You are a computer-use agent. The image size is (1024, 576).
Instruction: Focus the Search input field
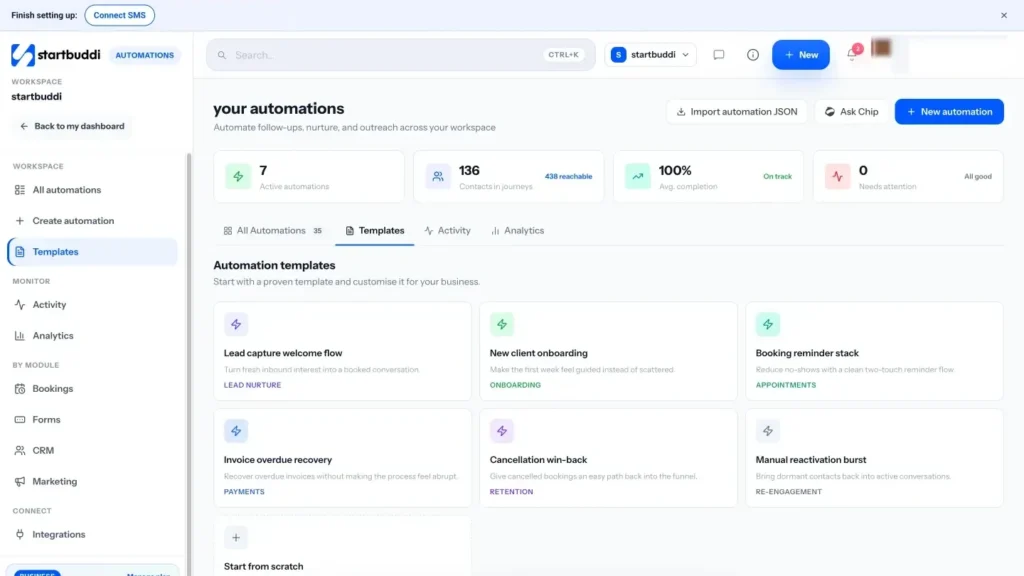[400, 55]
